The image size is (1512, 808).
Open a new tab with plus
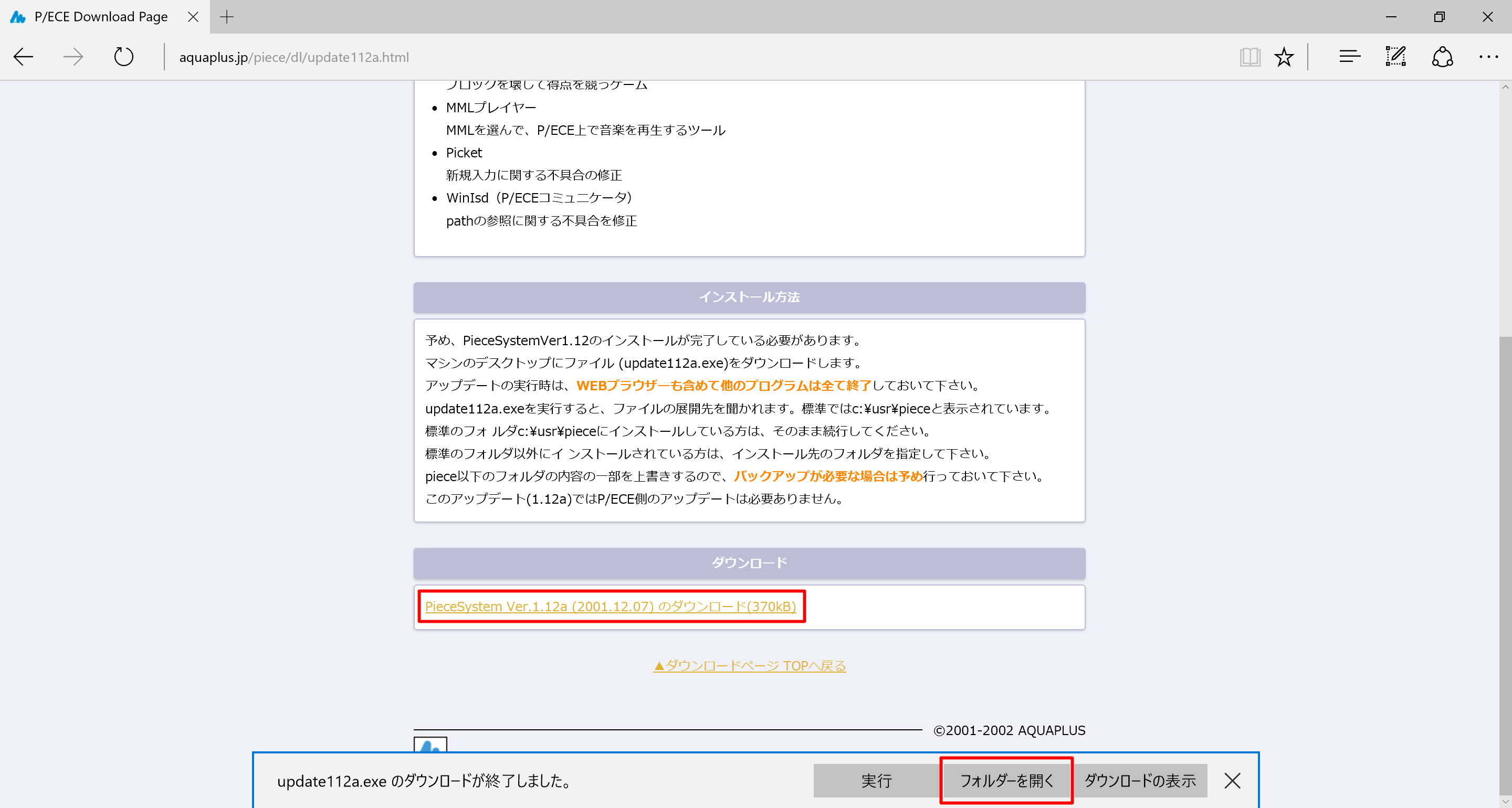click(x=227, y=17)
